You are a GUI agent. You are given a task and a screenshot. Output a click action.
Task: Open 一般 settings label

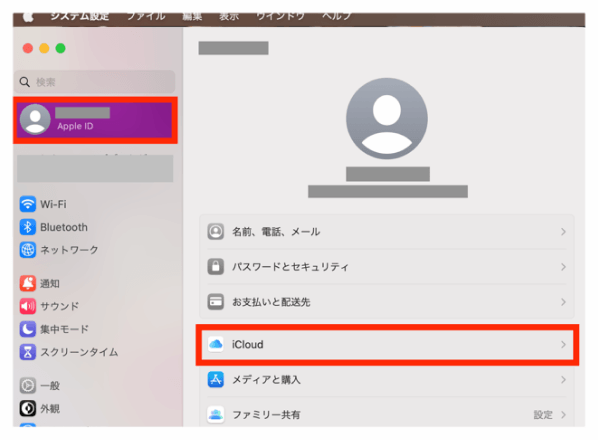(x=50, y=385)
